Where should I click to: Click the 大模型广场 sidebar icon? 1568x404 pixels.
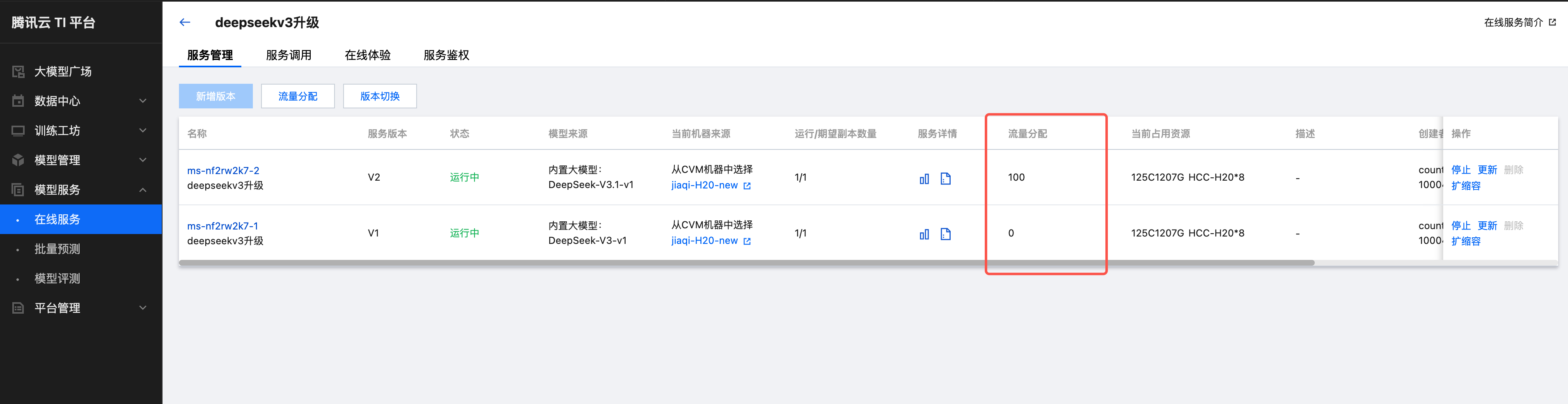(18, 72)
